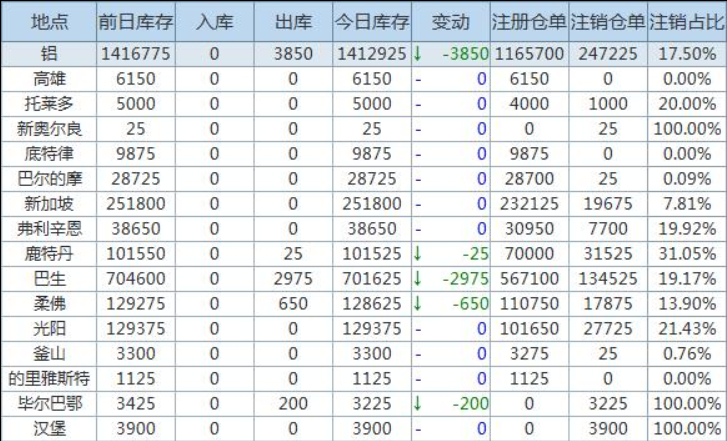This screenshot has height=441, width=727.
Task: Click the 变动 column header
Action: [x=450, y=21]
